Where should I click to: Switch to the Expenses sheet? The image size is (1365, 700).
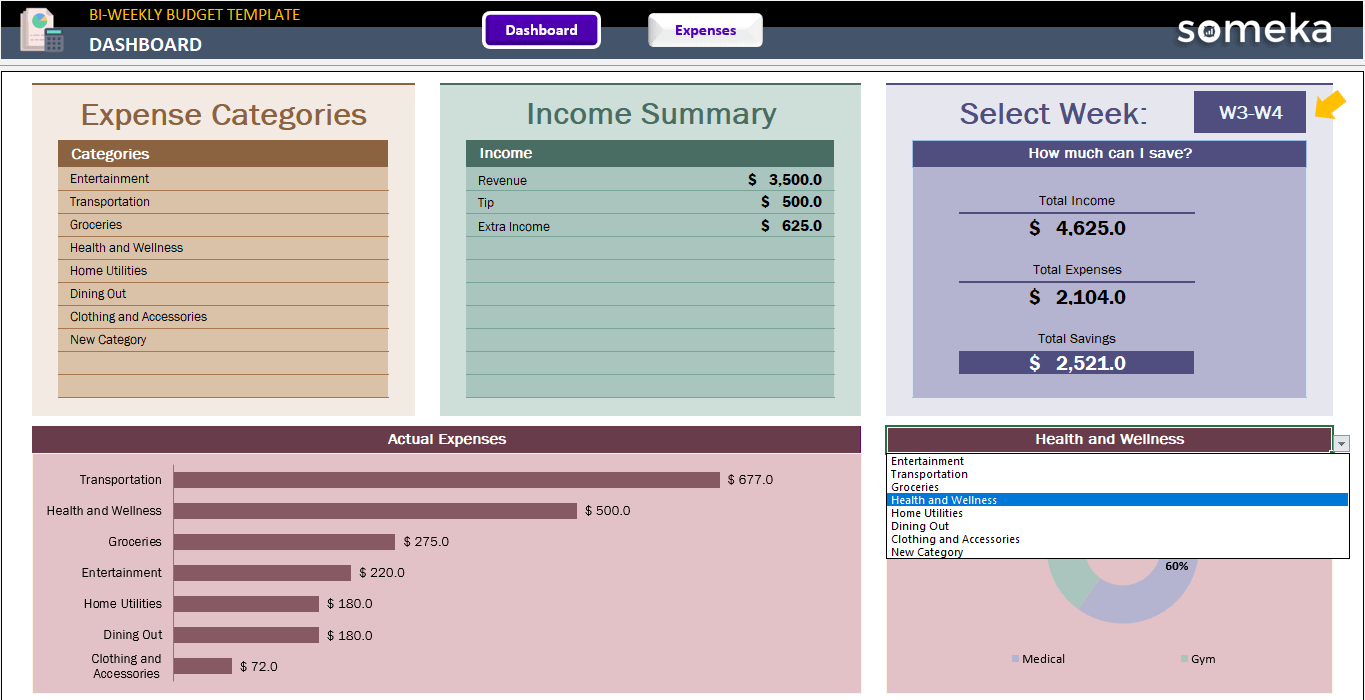(x=704, y=30)
